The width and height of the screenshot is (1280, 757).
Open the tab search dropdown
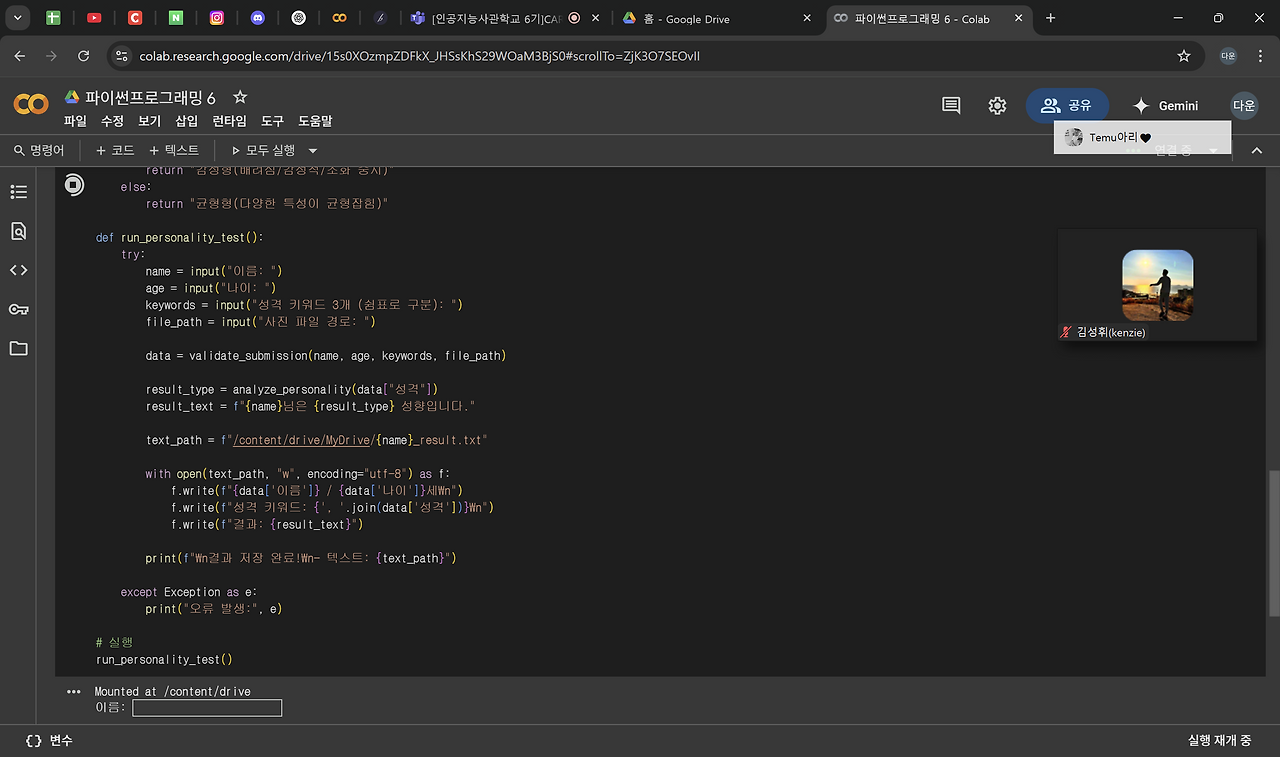coord(17,18)
